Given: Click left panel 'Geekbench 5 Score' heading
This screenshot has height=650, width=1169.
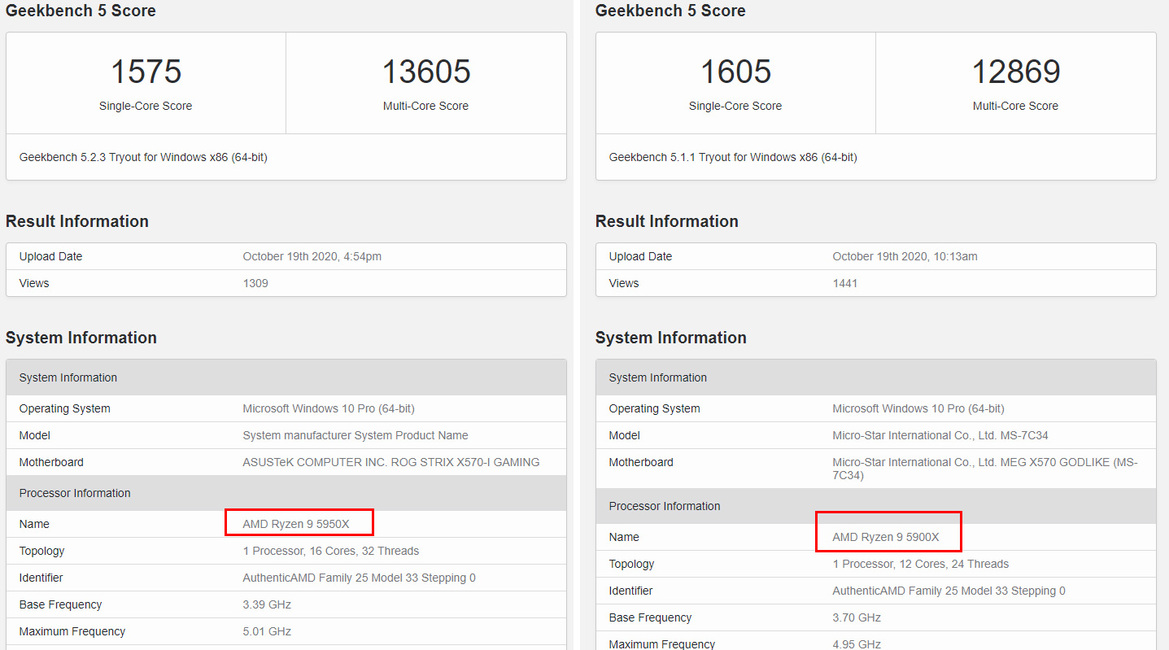Looking at the screenshot, I should pyautogui.click(x=81, y=10).
